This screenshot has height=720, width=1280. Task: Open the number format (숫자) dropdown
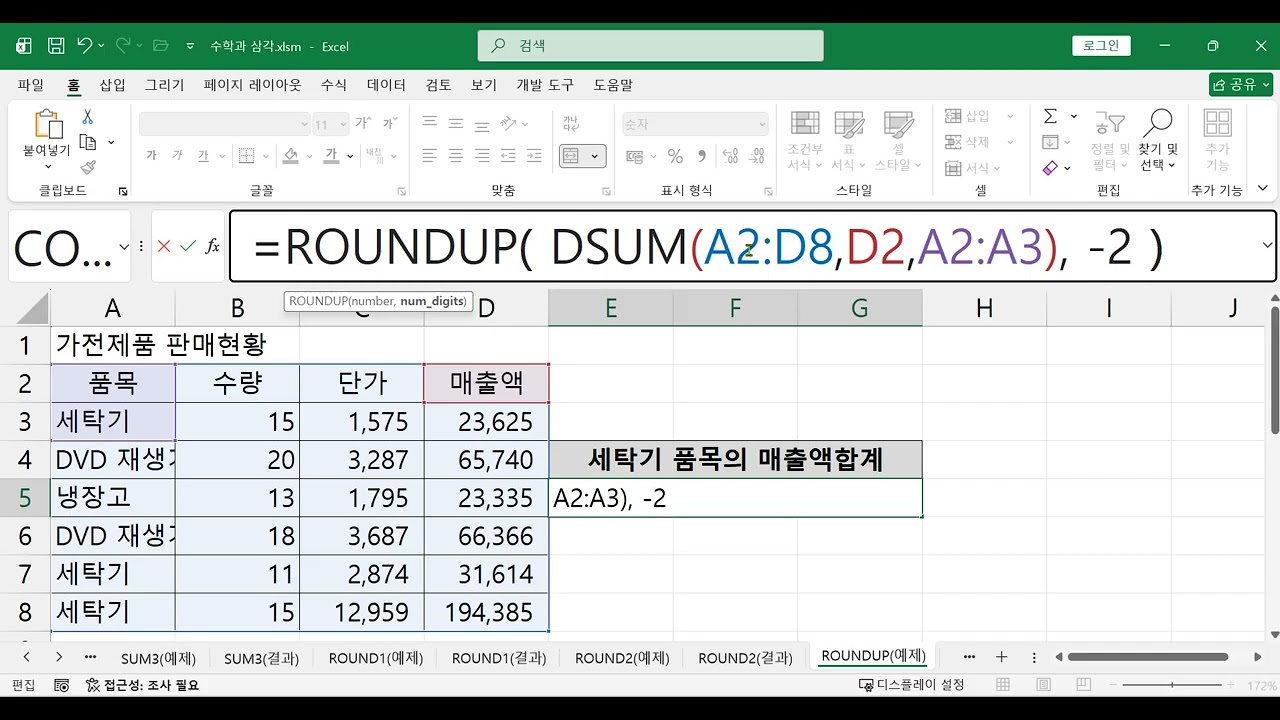pos(761,125)
